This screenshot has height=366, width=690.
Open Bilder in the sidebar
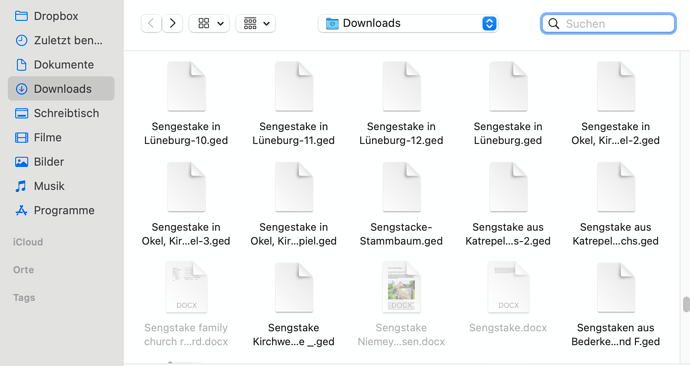(40, 161)
